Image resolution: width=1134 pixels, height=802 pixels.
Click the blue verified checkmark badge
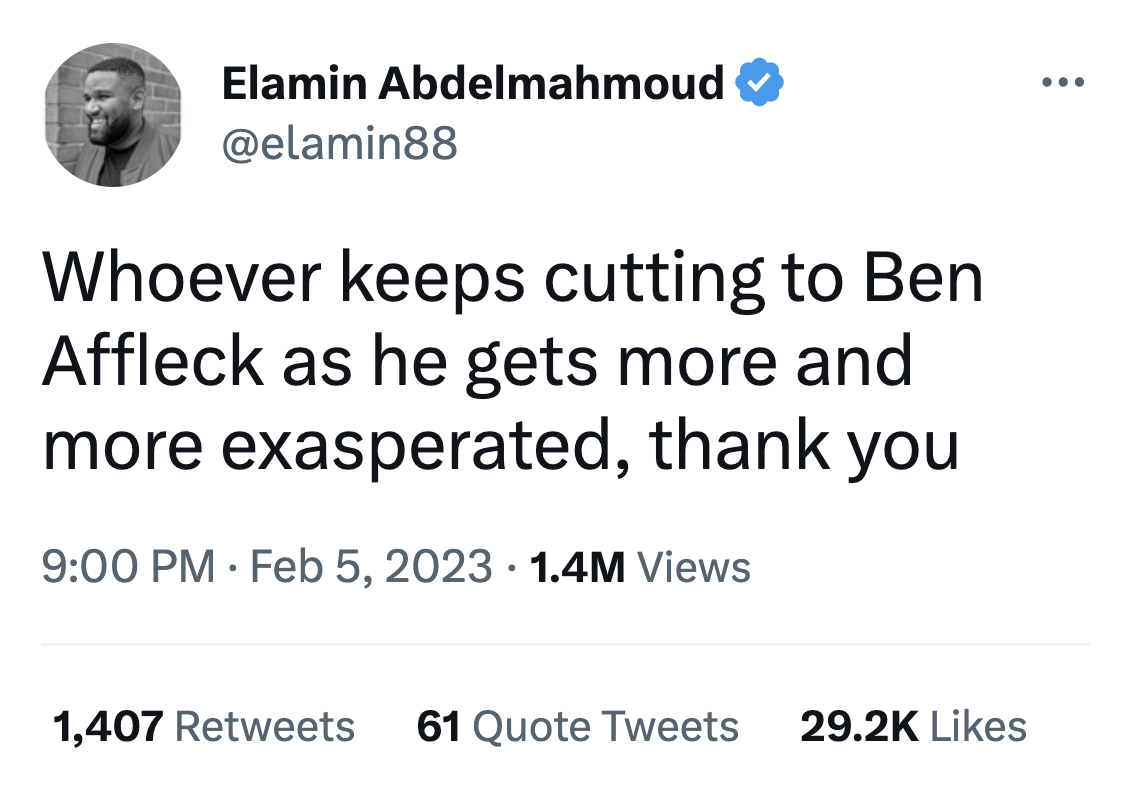coord(760,83)
